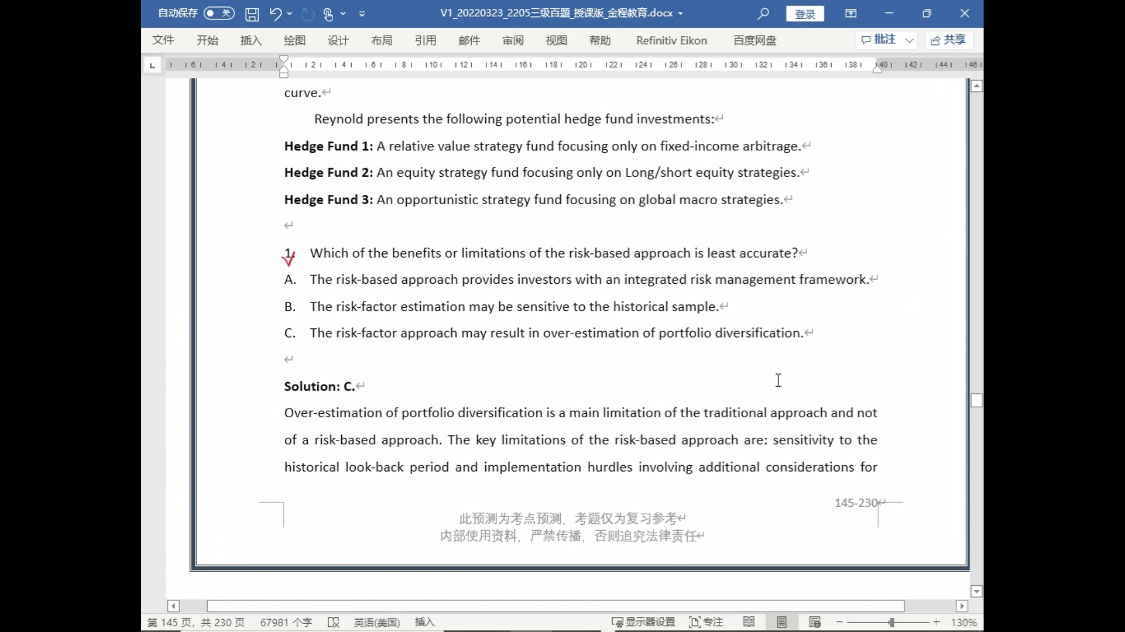Toggle the AutoSave (自动保存) switch
The image size is (1125, 632).
click(219, 14)
